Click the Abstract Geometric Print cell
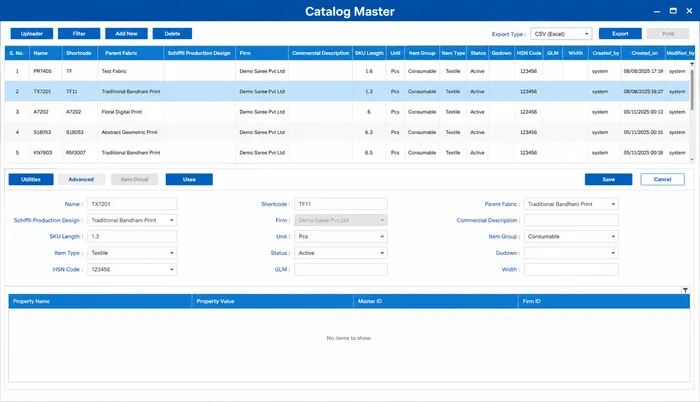This screenshot has width=700, height=402. [x=129, y=132]
